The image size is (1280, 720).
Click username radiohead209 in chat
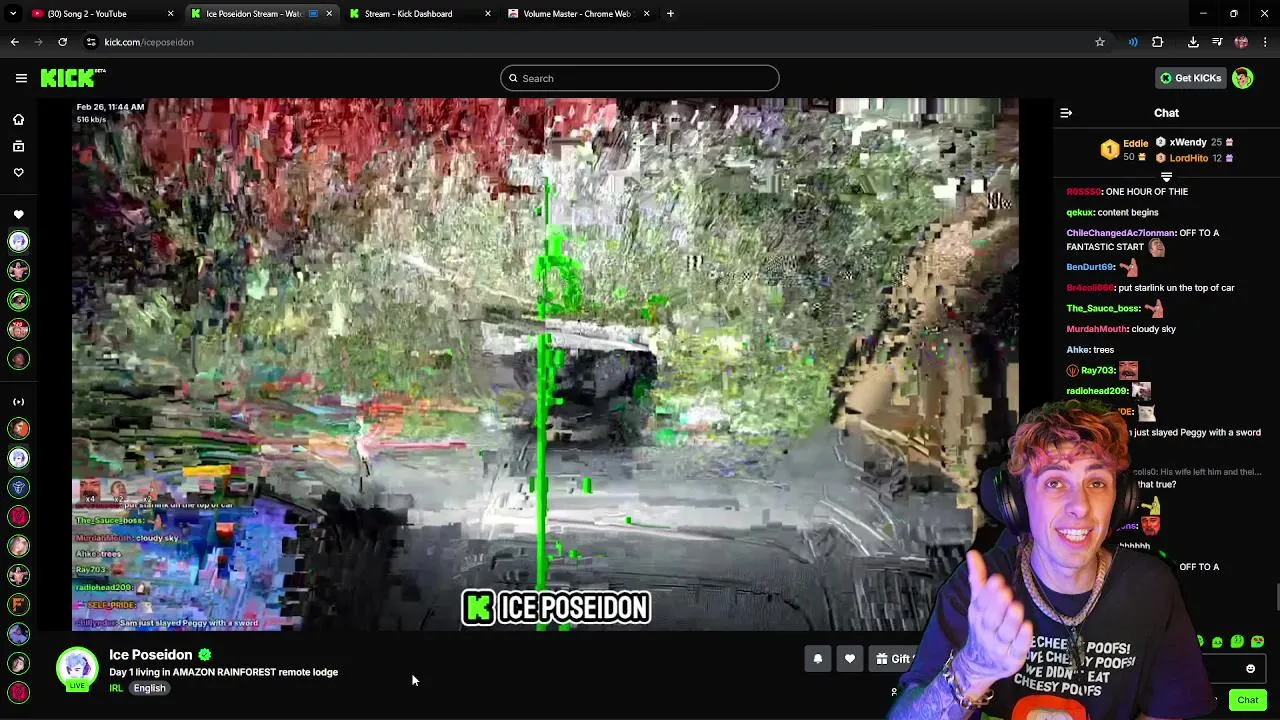(x=1097, y=391)
